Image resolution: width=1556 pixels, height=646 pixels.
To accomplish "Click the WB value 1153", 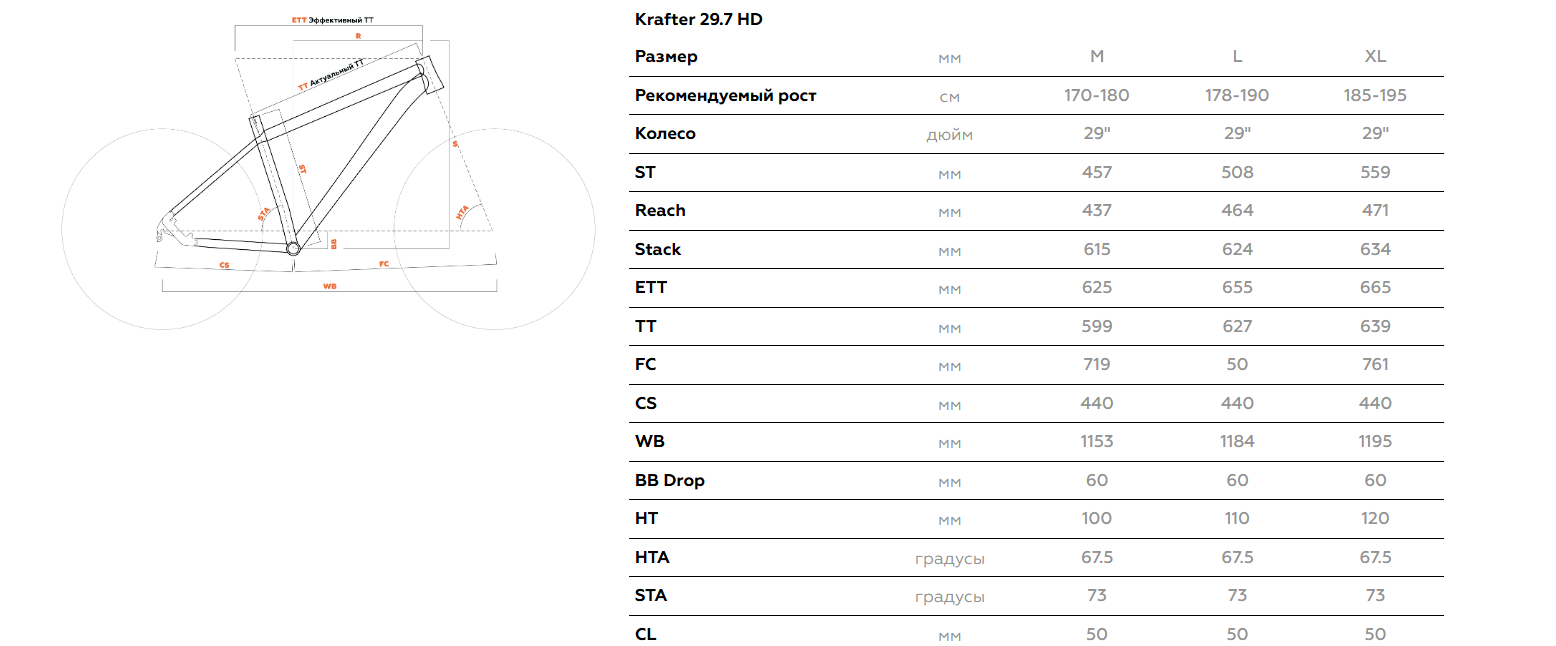I will coord(1097,442).
